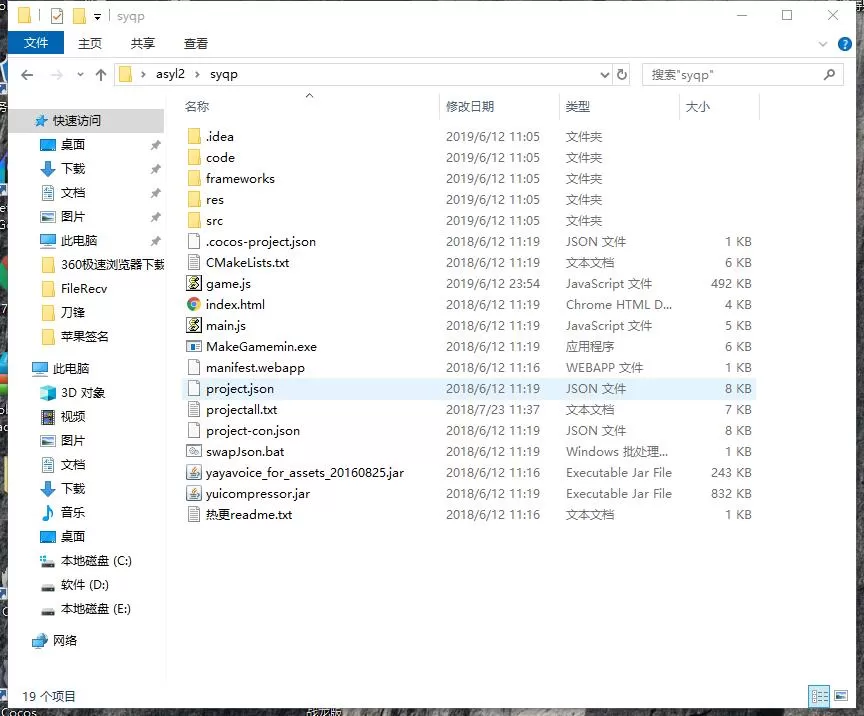
Task: Click the ribbon expand chevron near Help
Action: coord(822,44)
